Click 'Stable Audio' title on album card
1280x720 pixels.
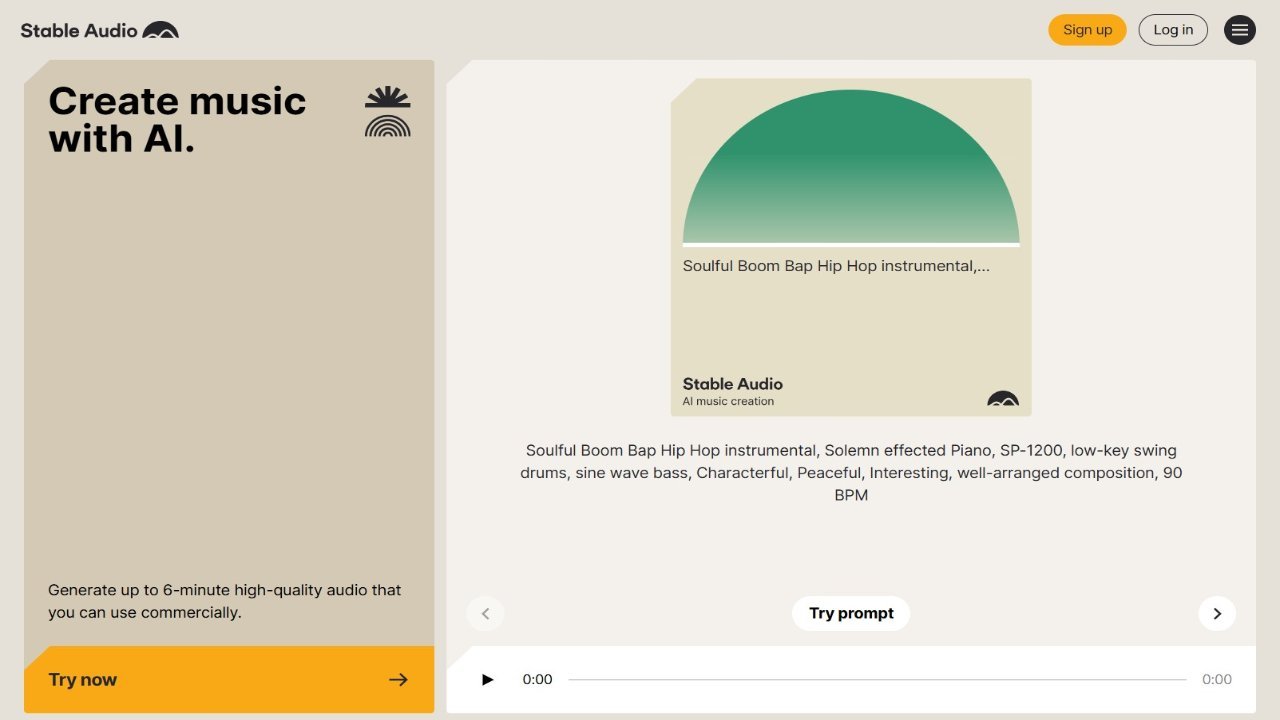coord(732,384)
